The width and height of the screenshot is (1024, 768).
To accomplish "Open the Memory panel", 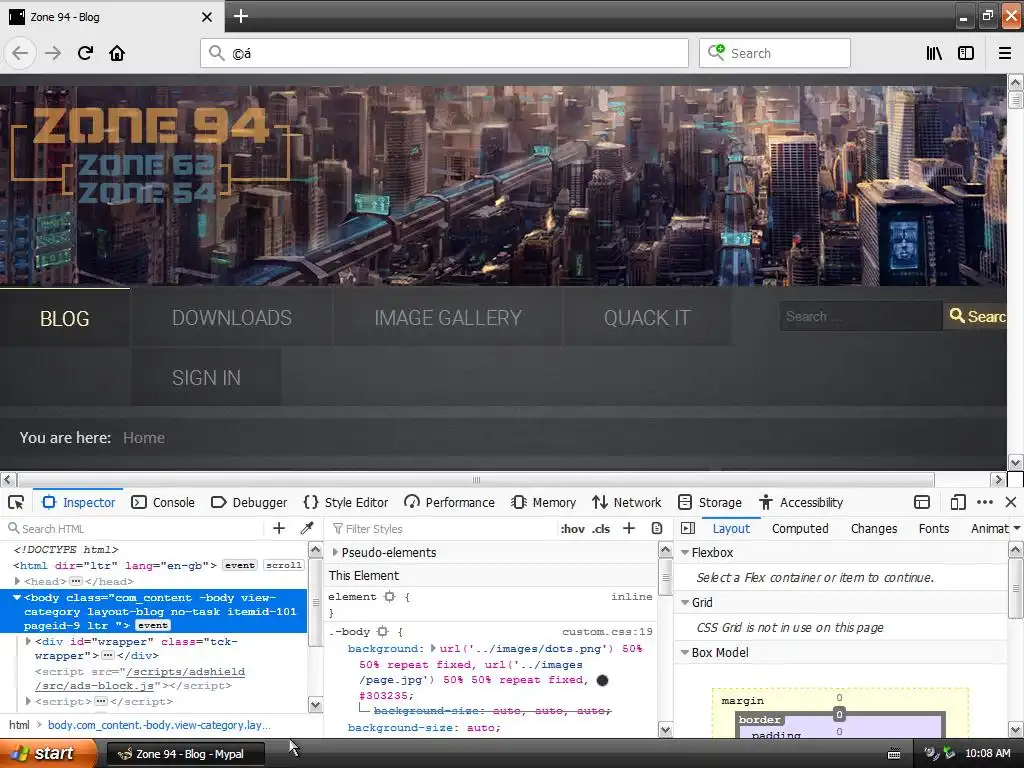I will (x=544, y=502).
